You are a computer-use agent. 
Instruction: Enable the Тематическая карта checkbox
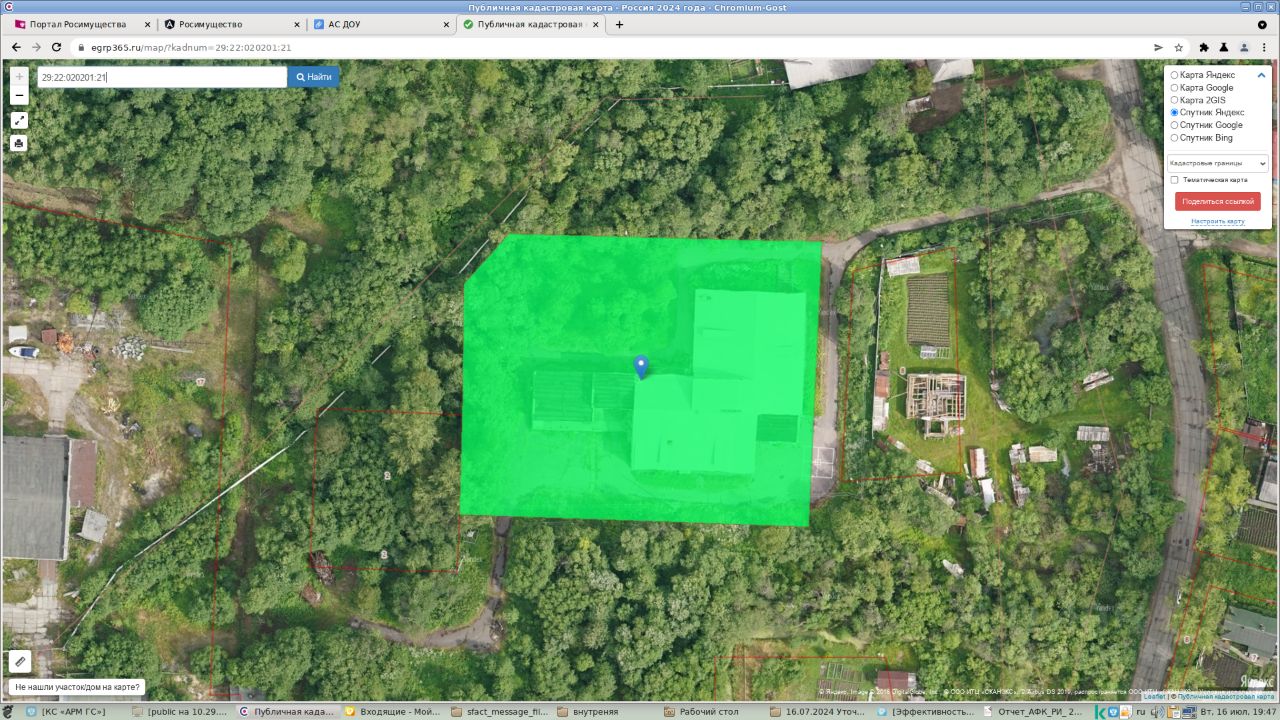[x=1175, y=180]
